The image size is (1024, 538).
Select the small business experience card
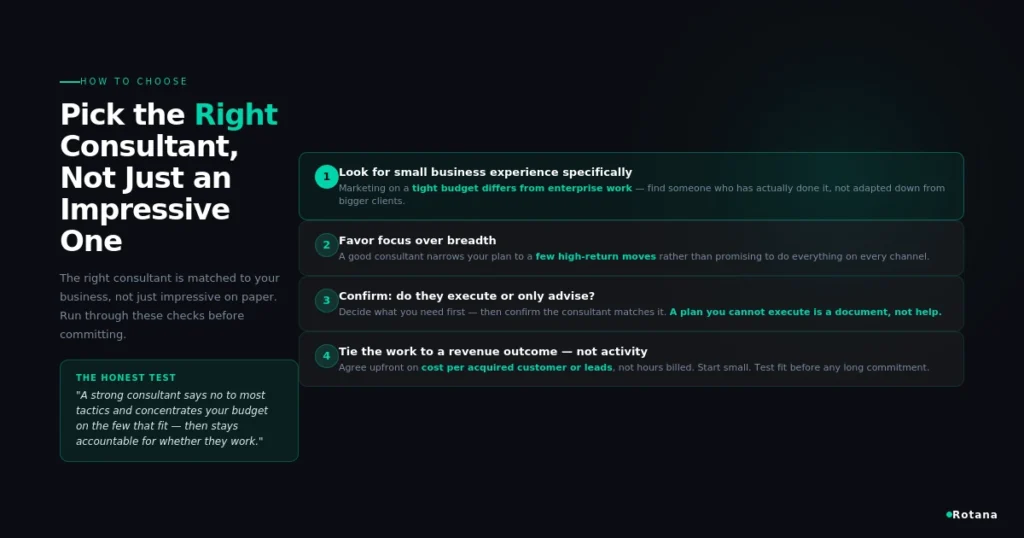(631, 186)
